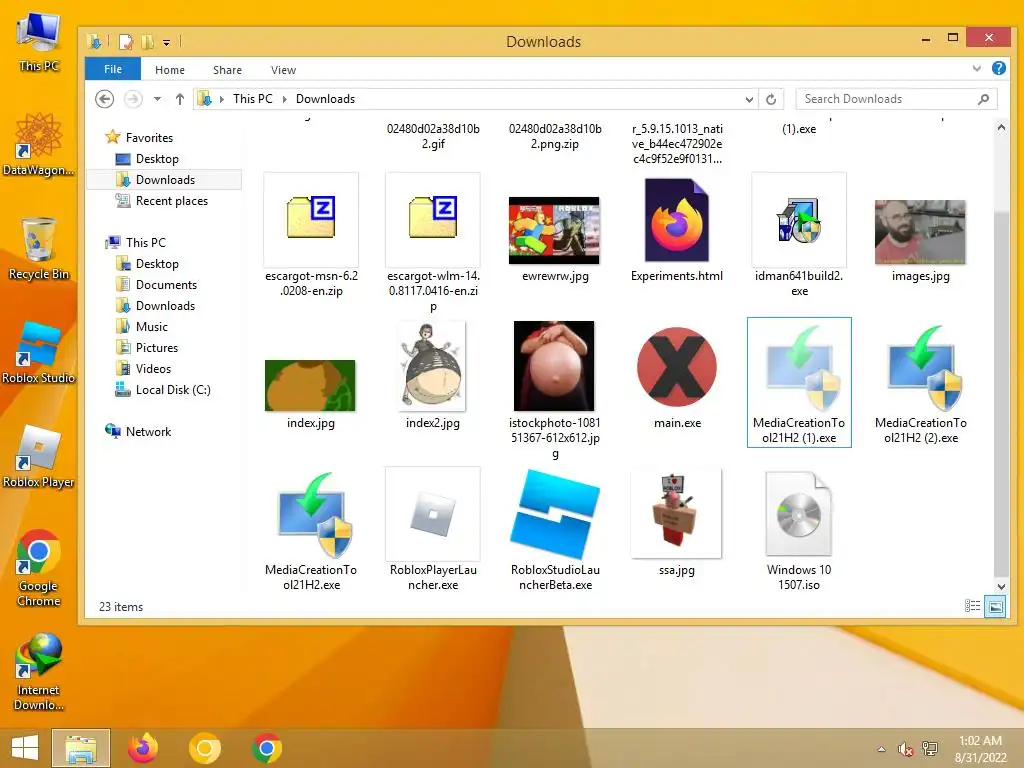Open the View ribbon tab
The image size is (1024, 768).
pyautogui.click(x=283, y=70)
